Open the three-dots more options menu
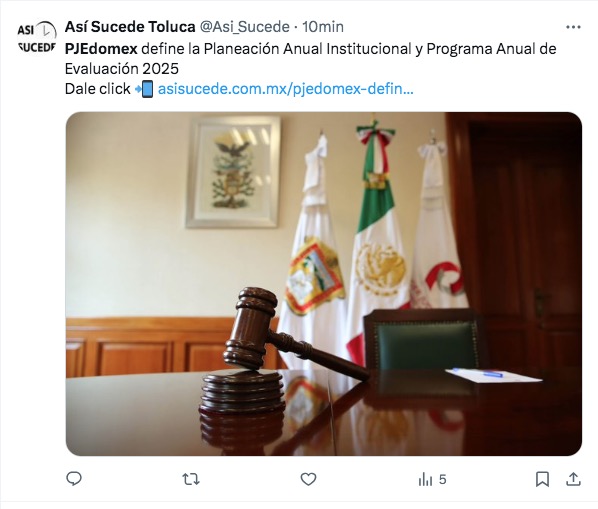The image size is (598, 509). (573, 27)
